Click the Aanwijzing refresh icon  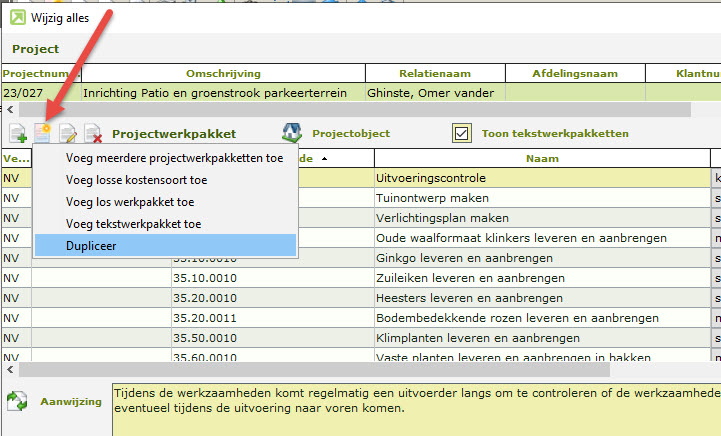(x=17, y=401)
